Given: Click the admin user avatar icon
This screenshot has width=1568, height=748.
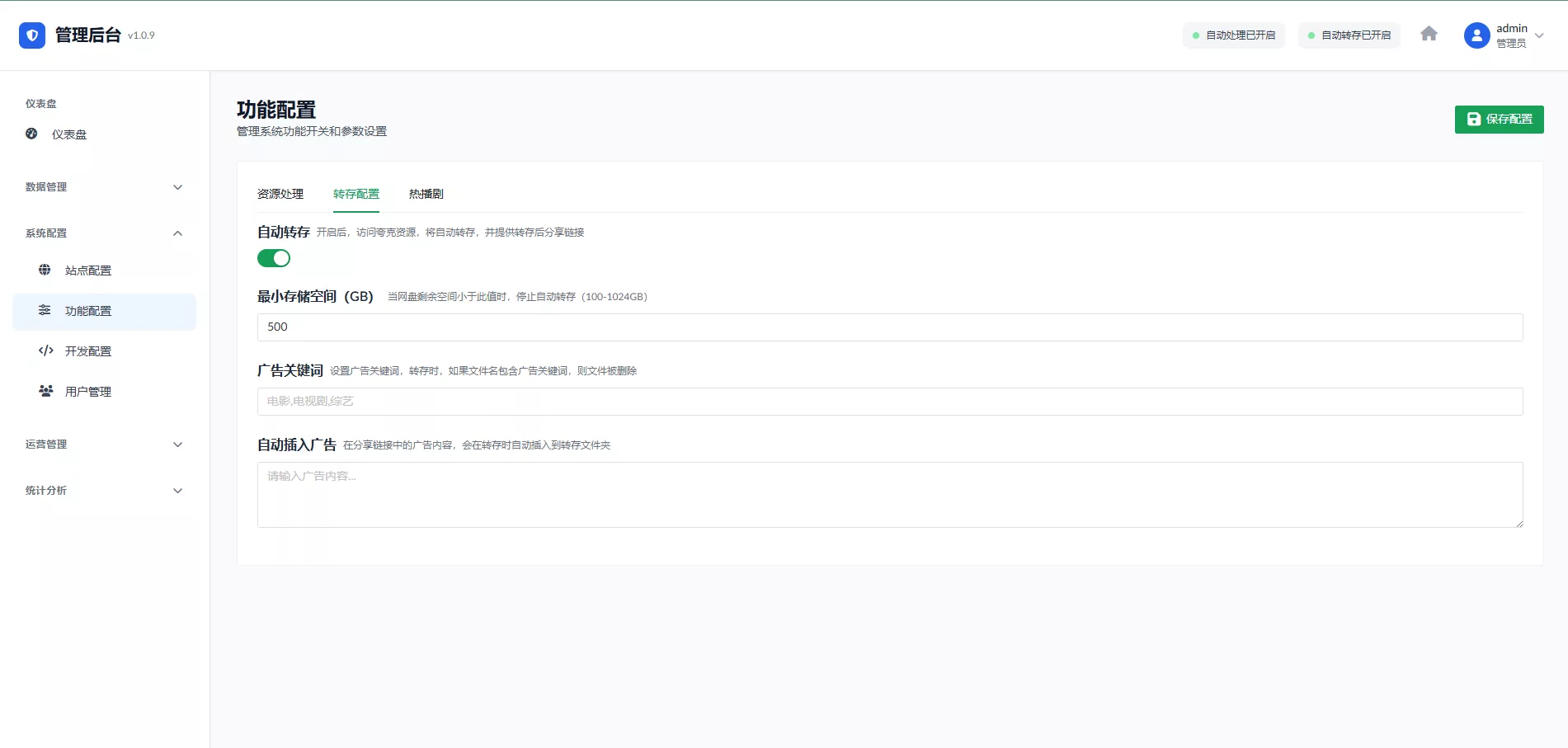Looking at the screenshot, I should tap(1476, 35).
